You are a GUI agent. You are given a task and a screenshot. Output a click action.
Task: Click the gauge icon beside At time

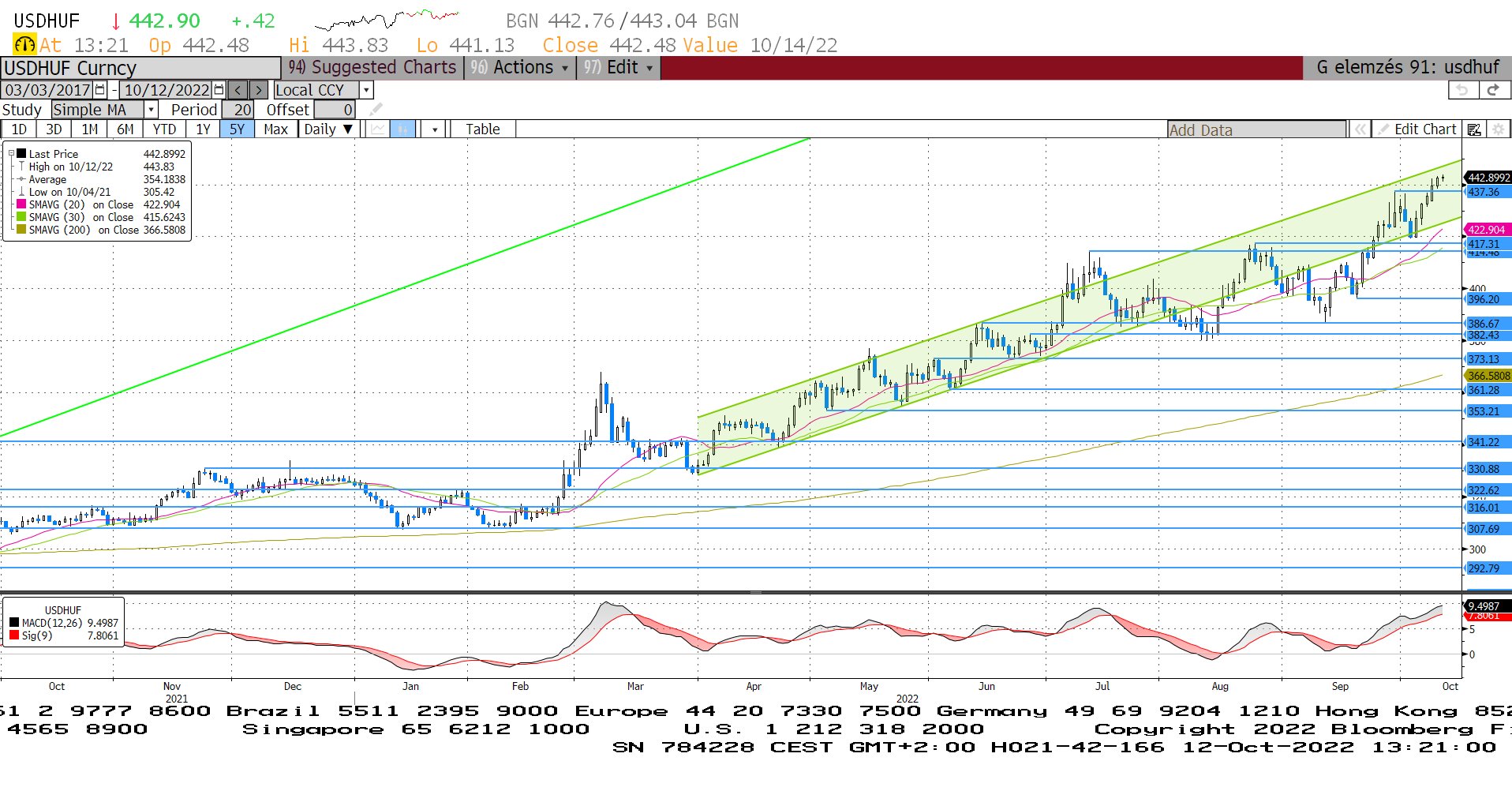pyautogui.click(x=24, y=45)
